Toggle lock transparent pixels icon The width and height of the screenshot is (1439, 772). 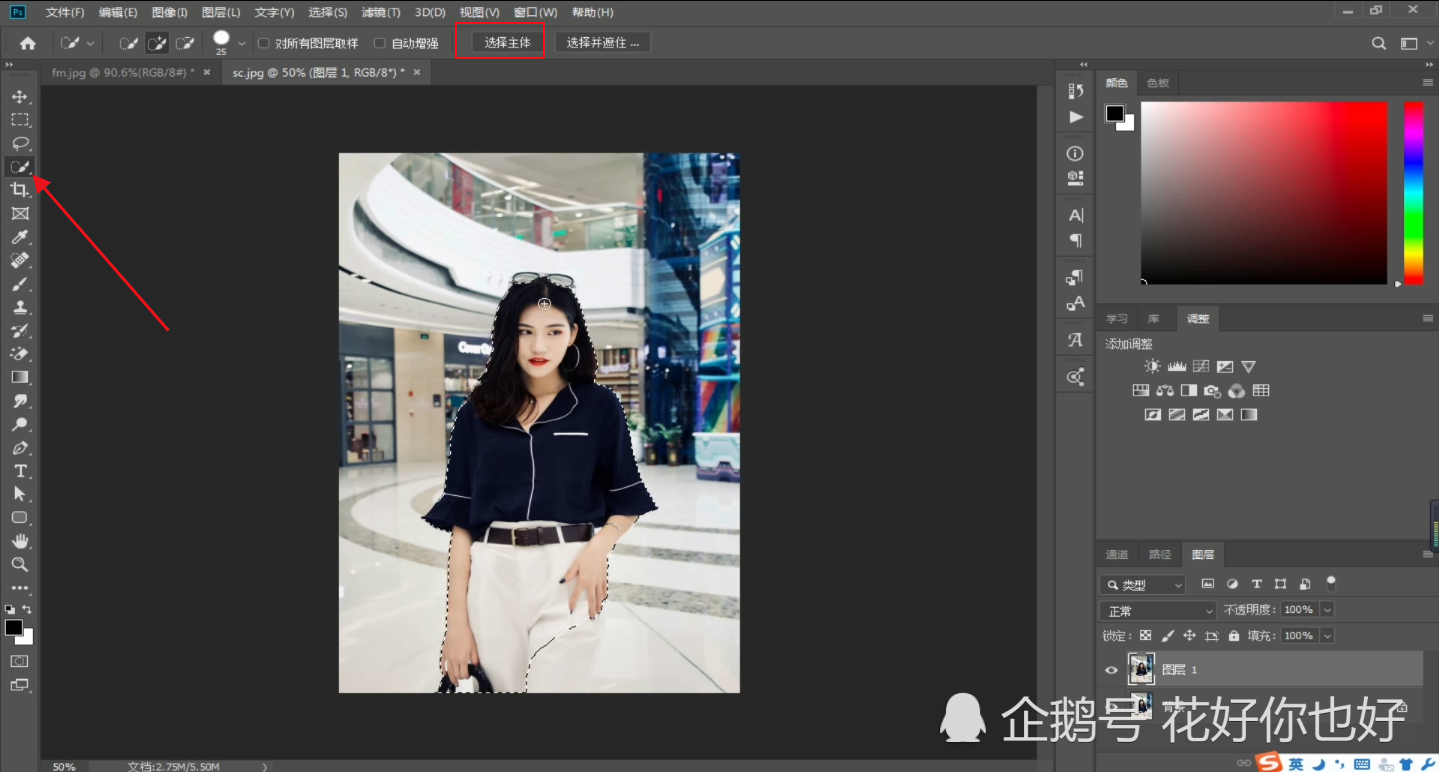(x=1145, y=636)
